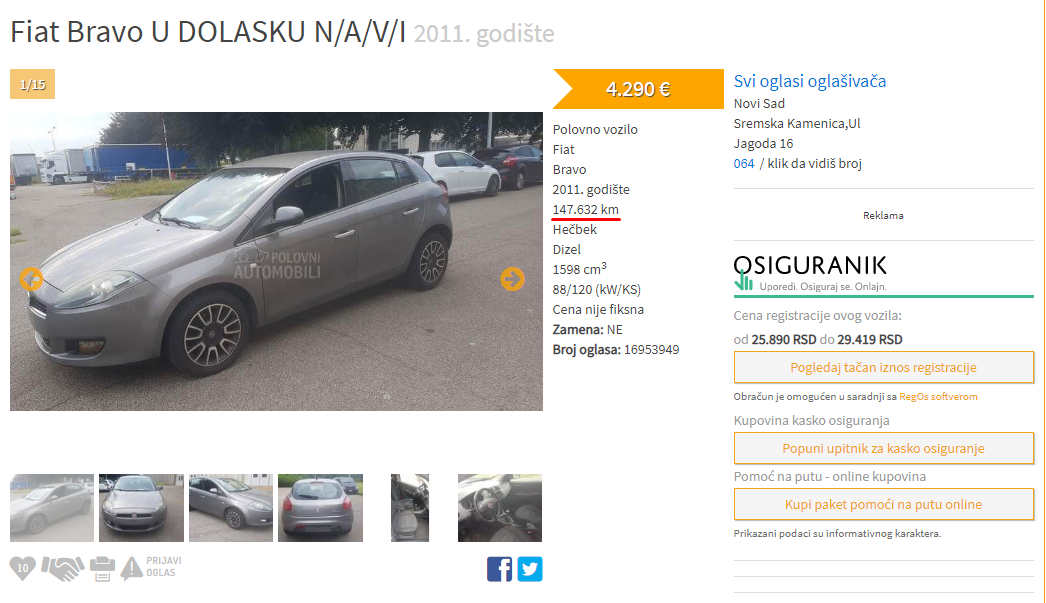
Task: Open Svi oglasi oglašivača link
Action: (x=810, y=81)
